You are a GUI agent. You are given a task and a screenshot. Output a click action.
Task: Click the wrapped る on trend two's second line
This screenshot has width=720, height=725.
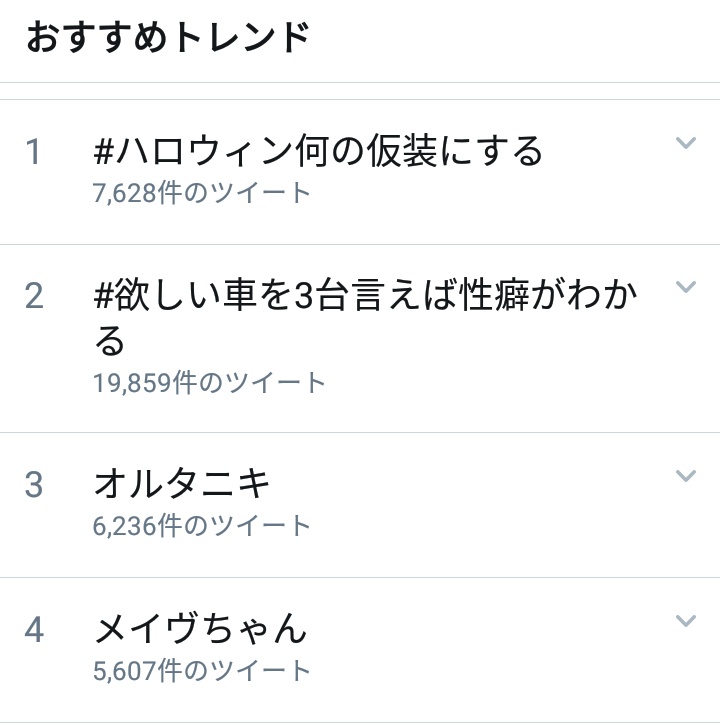tap(109, 342)
